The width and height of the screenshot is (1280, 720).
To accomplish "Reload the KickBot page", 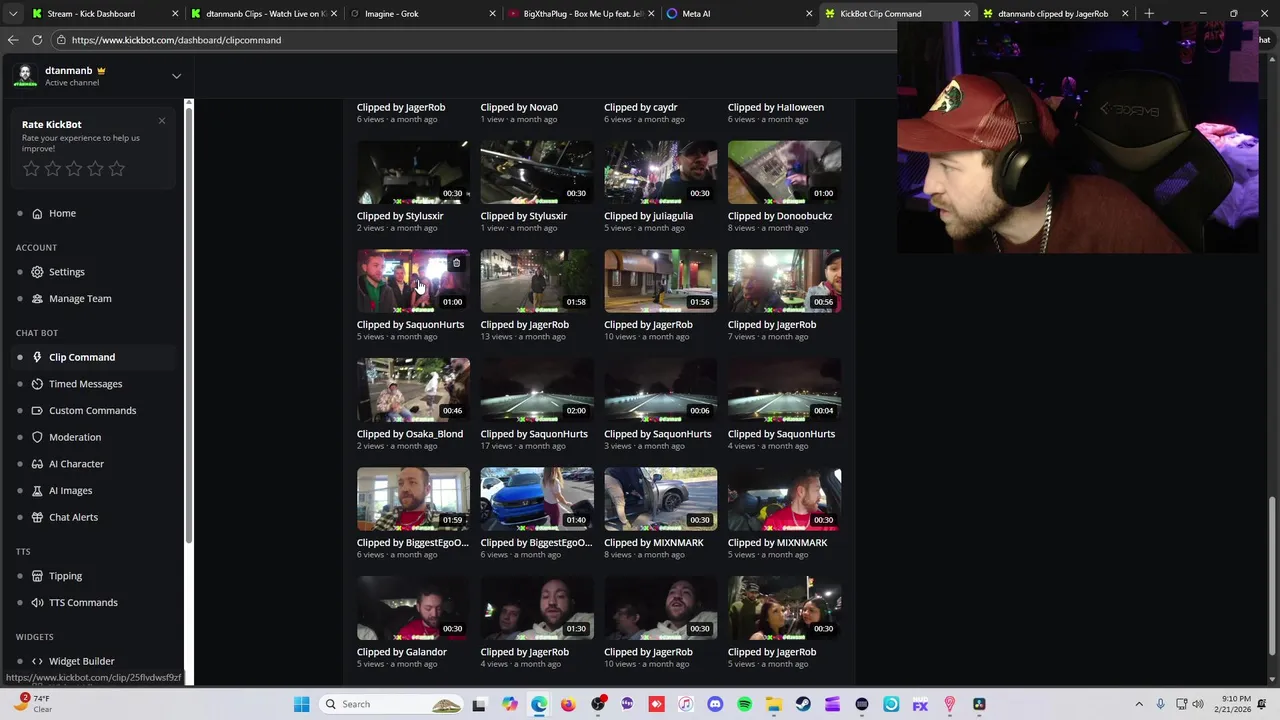I will coord(37,40).
